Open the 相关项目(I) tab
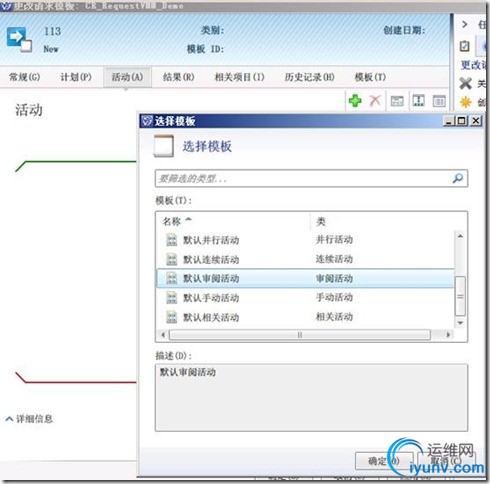490x484 pixels. (x=239, y=77)
